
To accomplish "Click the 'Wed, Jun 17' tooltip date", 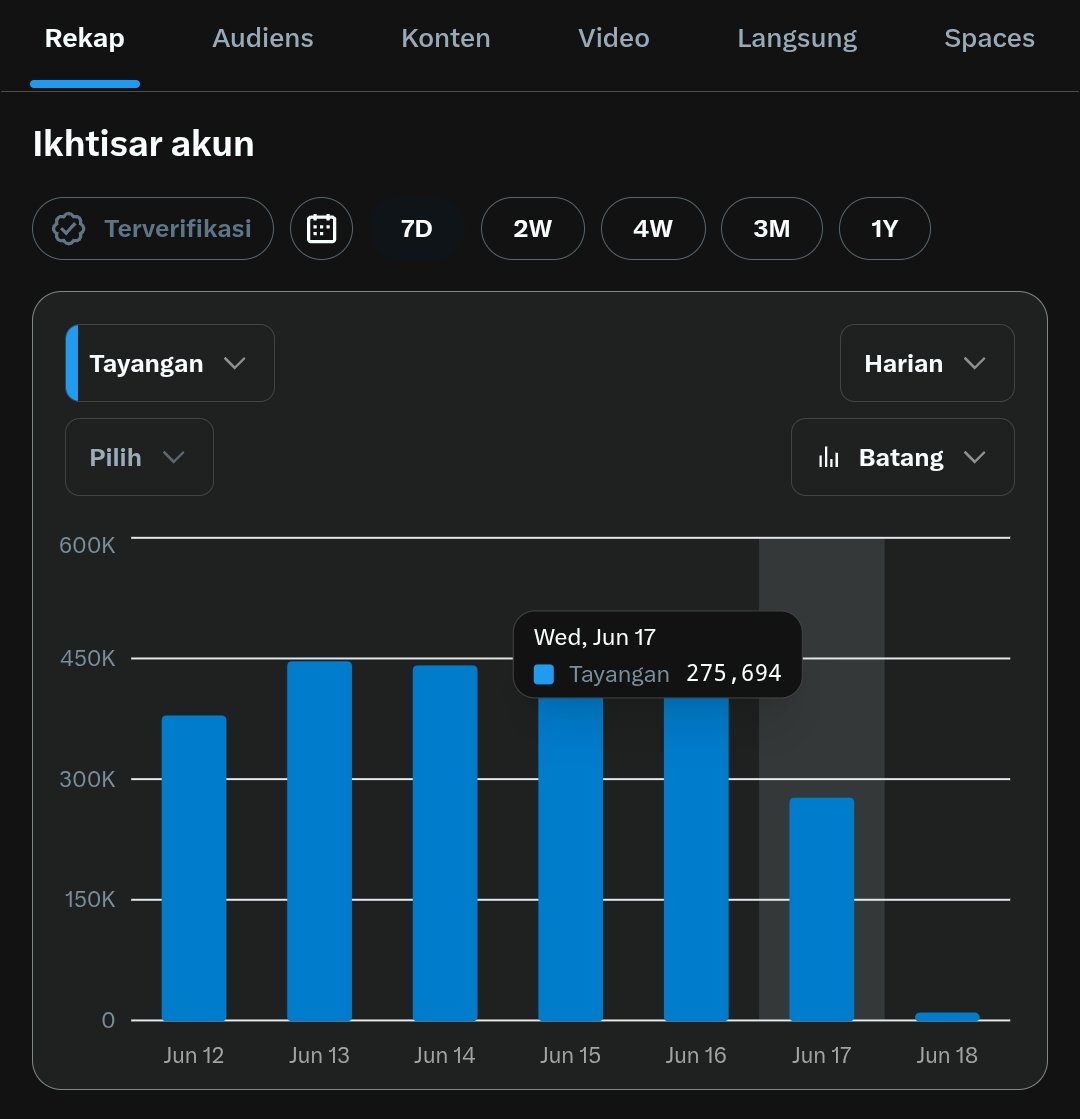I will click(x=595, y=637).
